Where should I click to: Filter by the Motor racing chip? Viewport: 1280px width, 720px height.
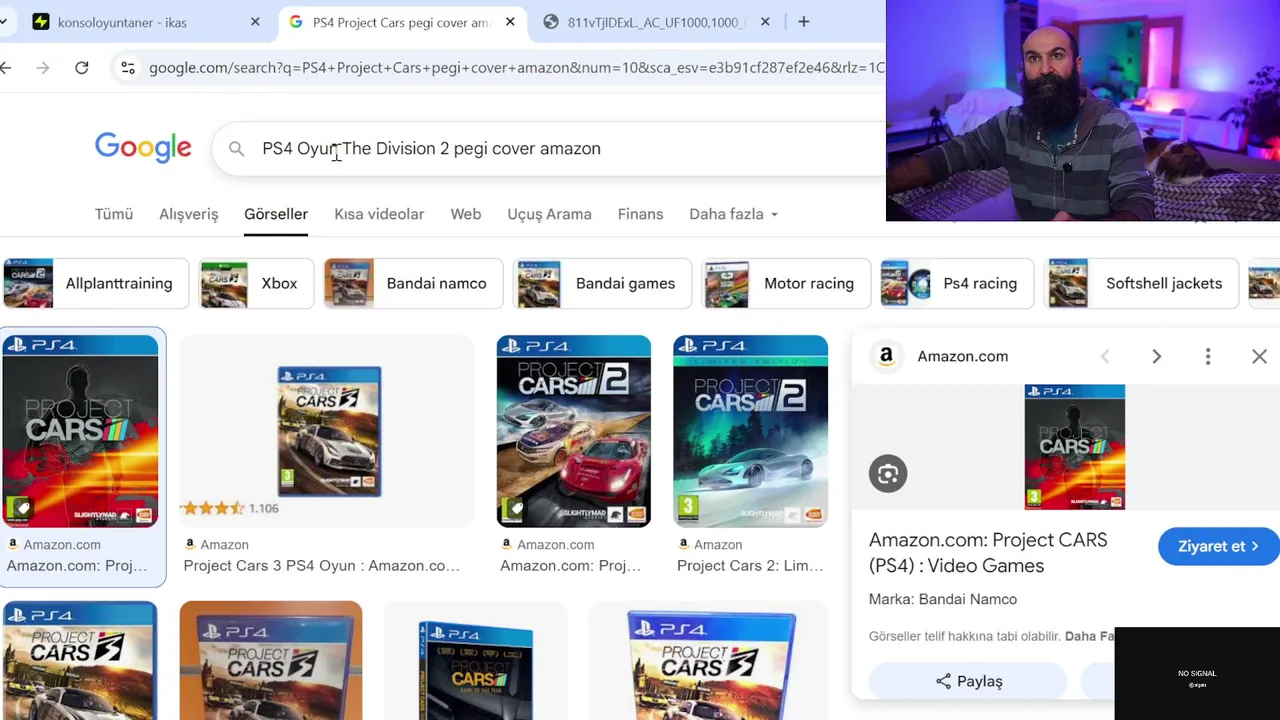pos(786,283)
